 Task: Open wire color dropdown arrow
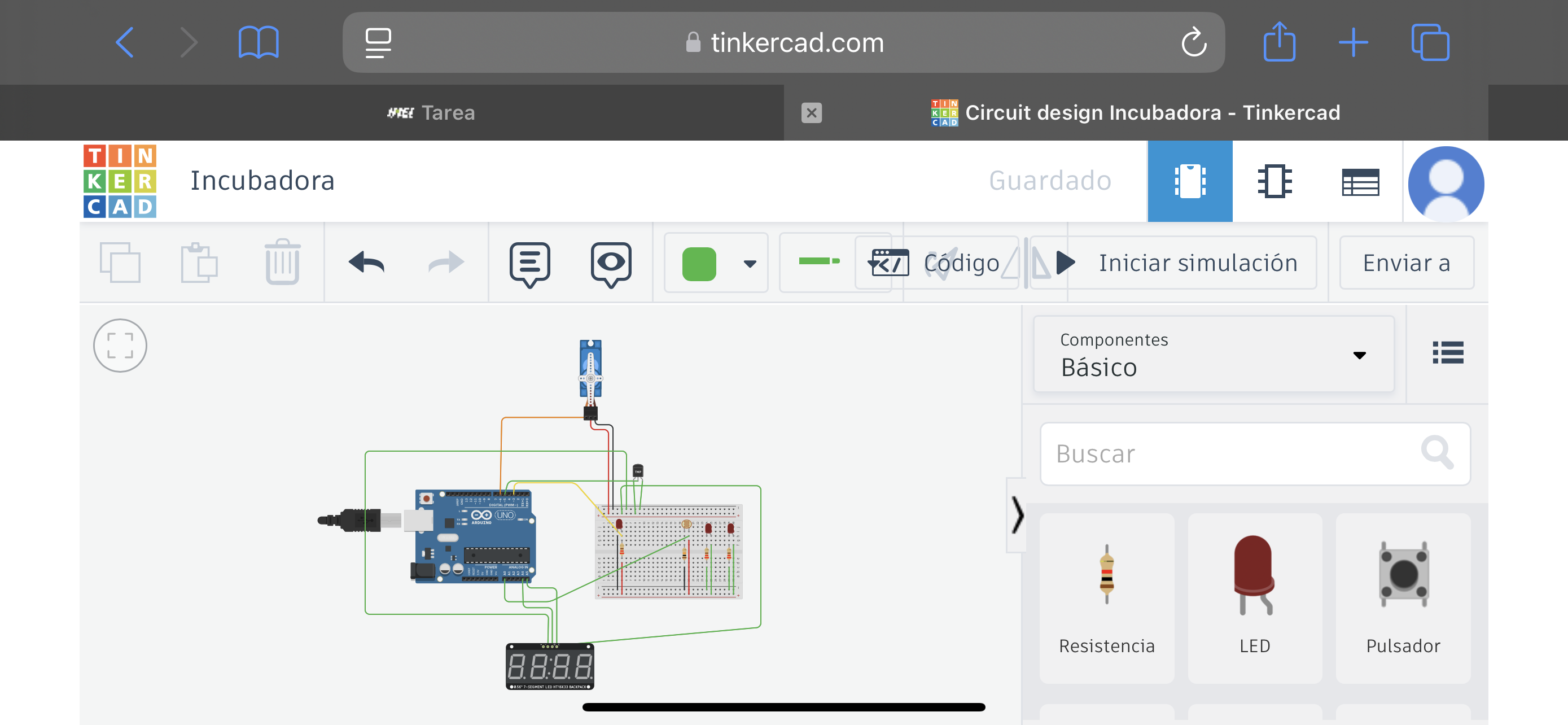coord(750,263)
